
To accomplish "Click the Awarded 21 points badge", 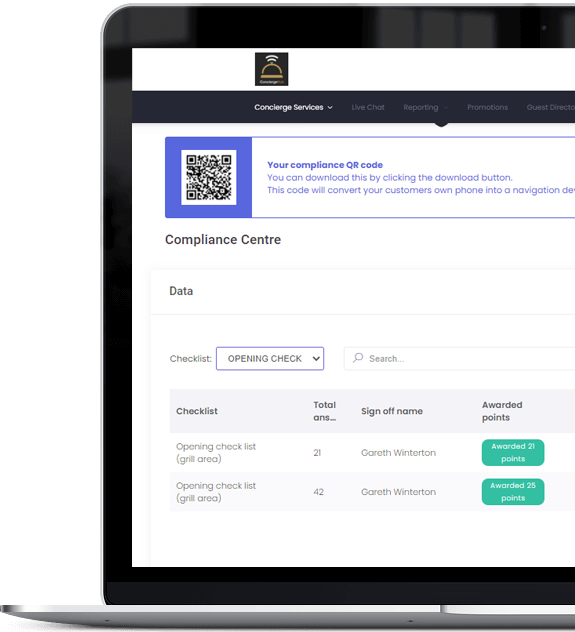I will click(513, 453).
